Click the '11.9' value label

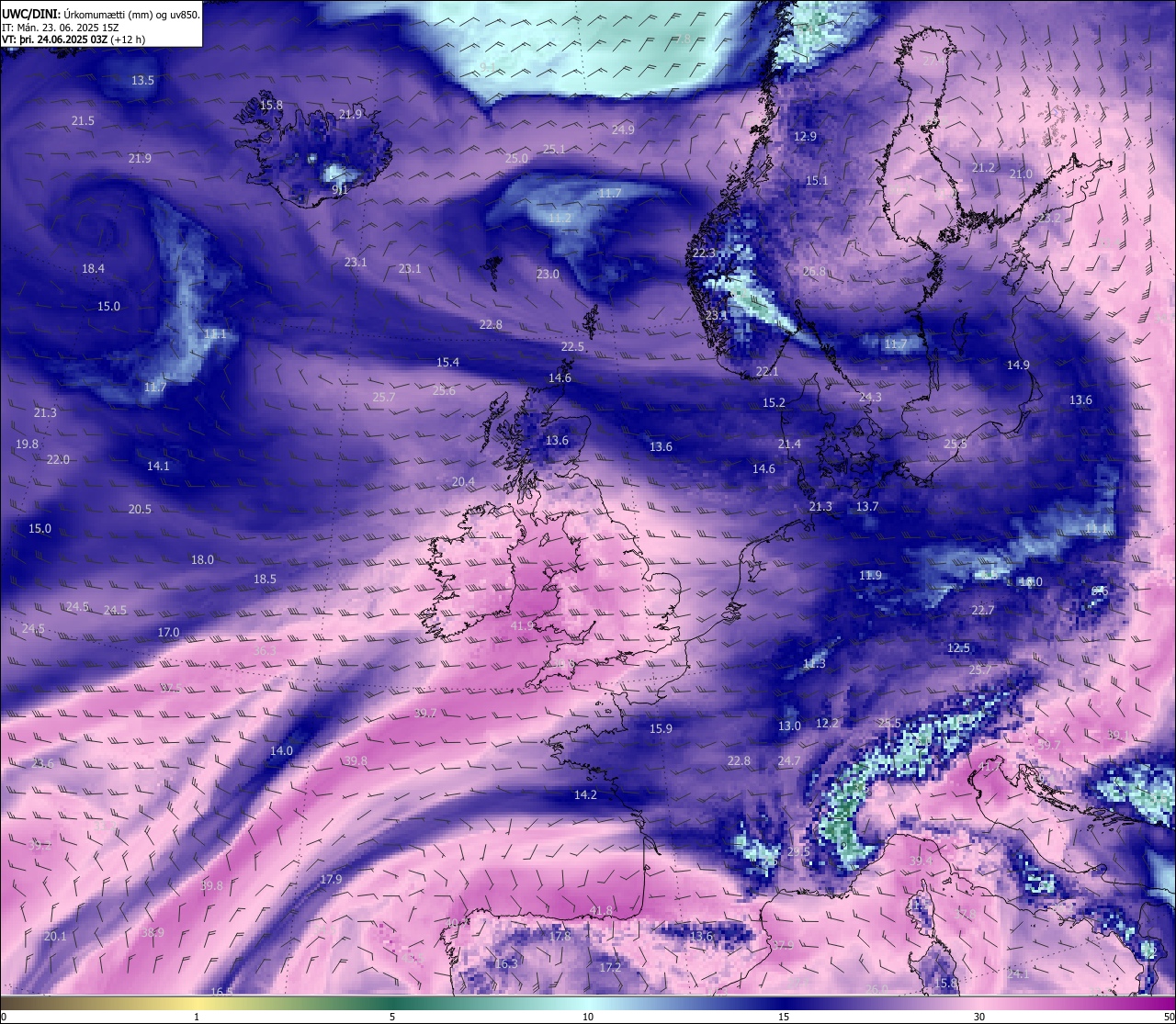coord(870,576)
